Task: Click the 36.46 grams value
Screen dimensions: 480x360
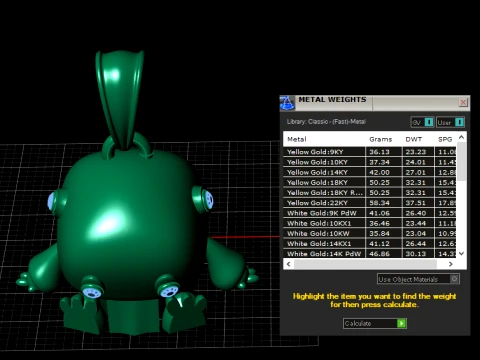Action: 379,223
